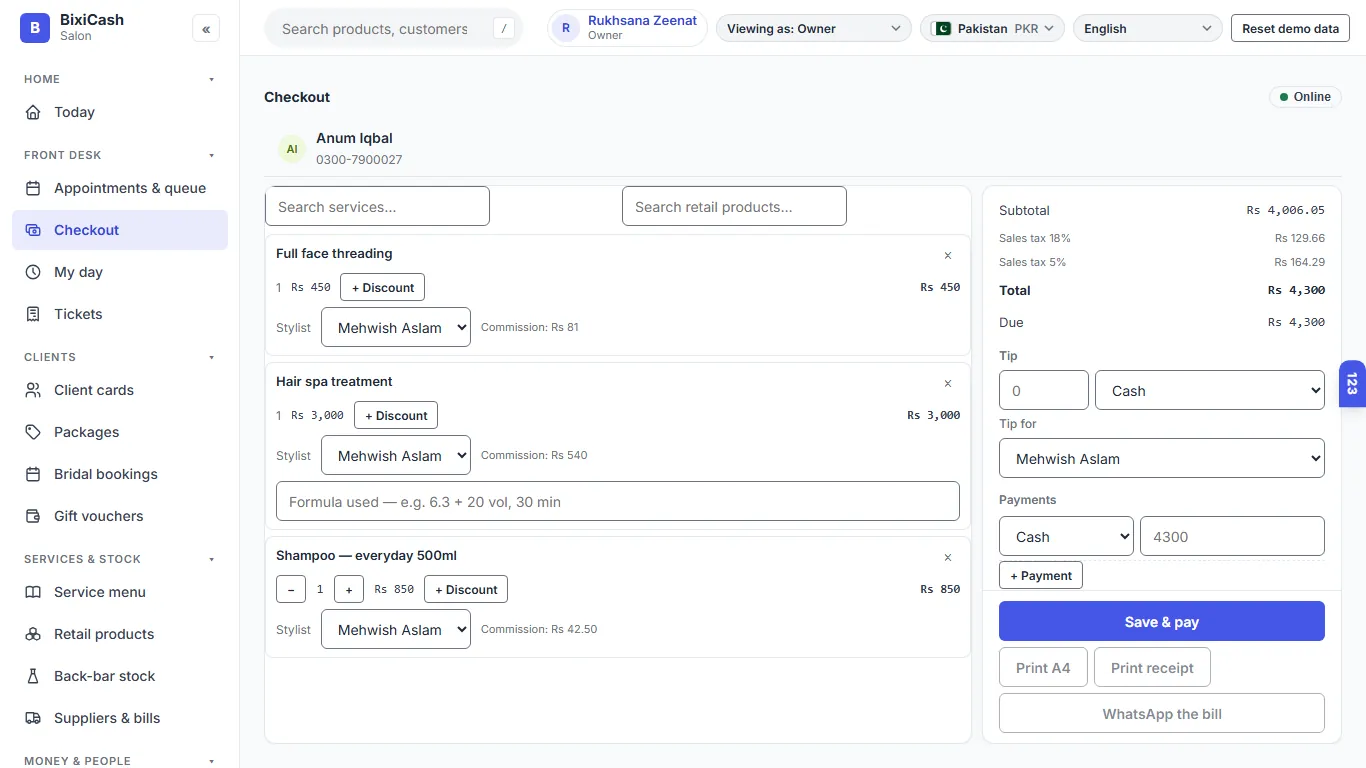Click Reset demo data button

click(1290, 29)
